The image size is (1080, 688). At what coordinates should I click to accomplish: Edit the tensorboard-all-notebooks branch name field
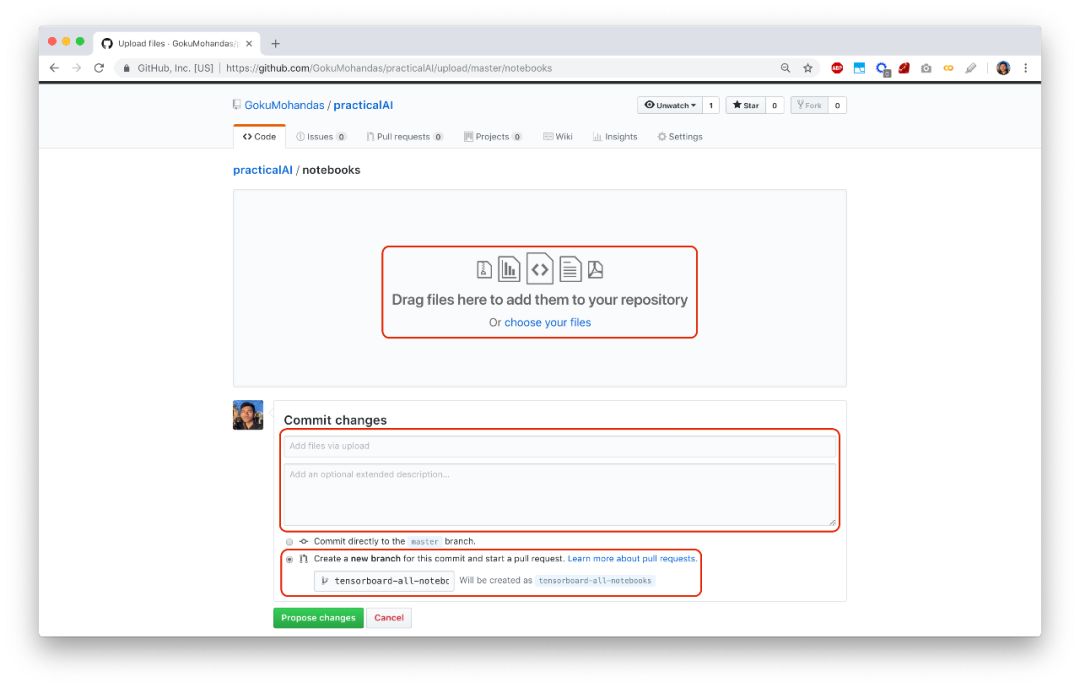point(384,581)
